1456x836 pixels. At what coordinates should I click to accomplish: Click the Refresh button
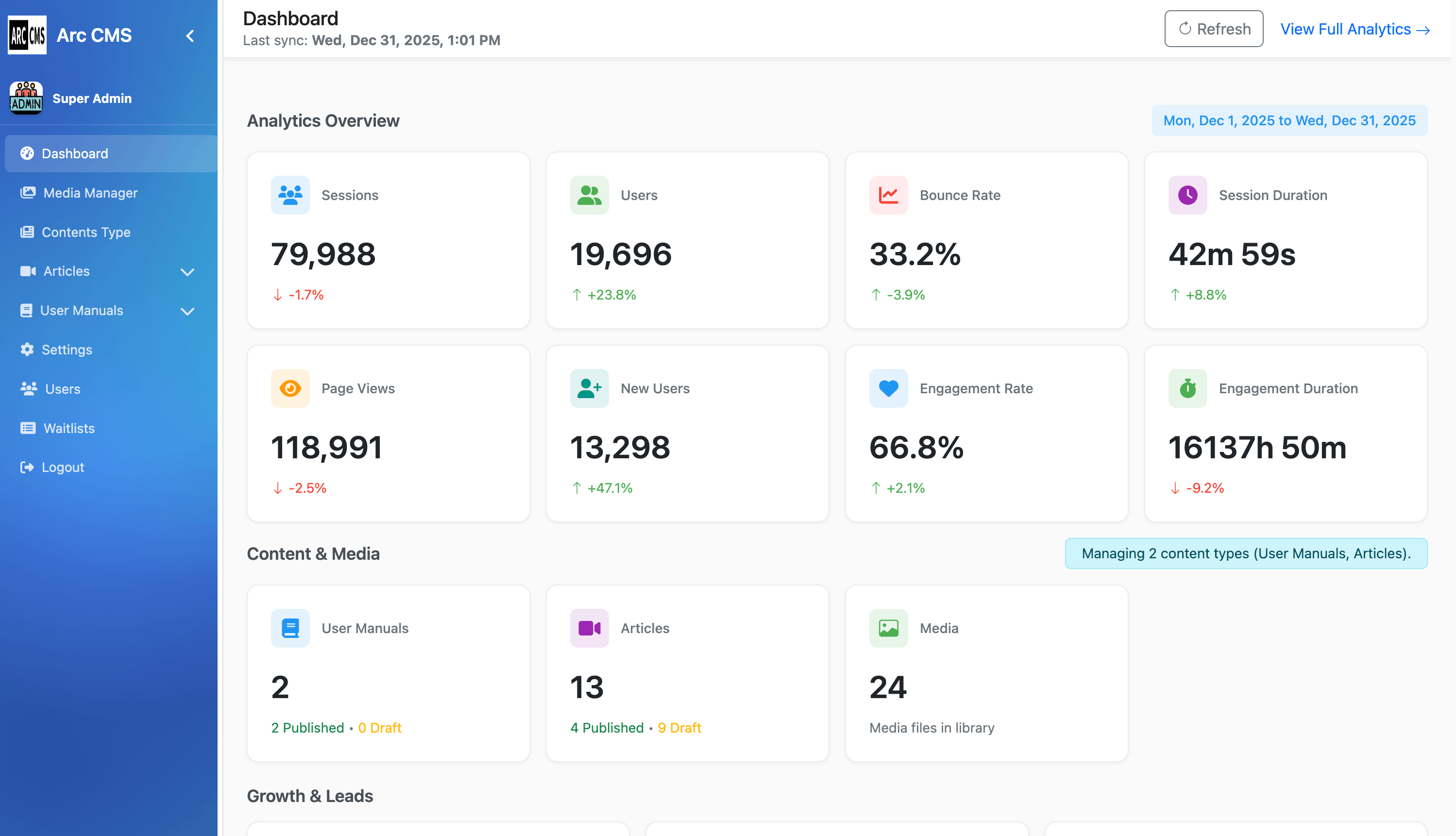point(1213,28)
